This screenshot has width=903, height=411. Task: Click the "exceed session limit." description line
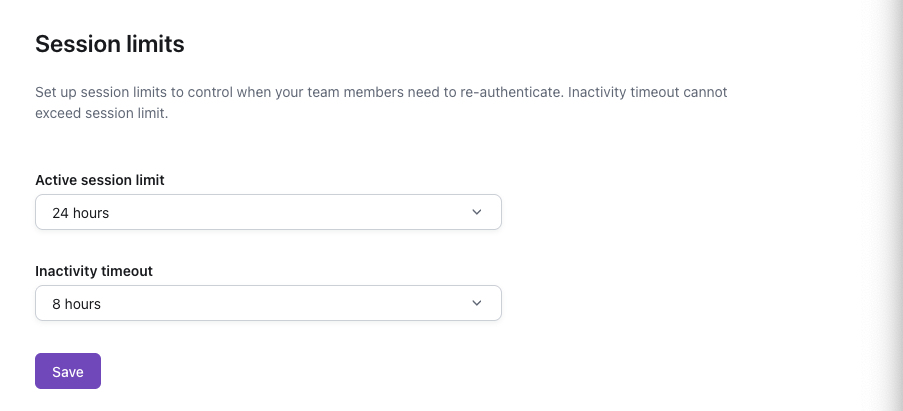tap(101, 114)
